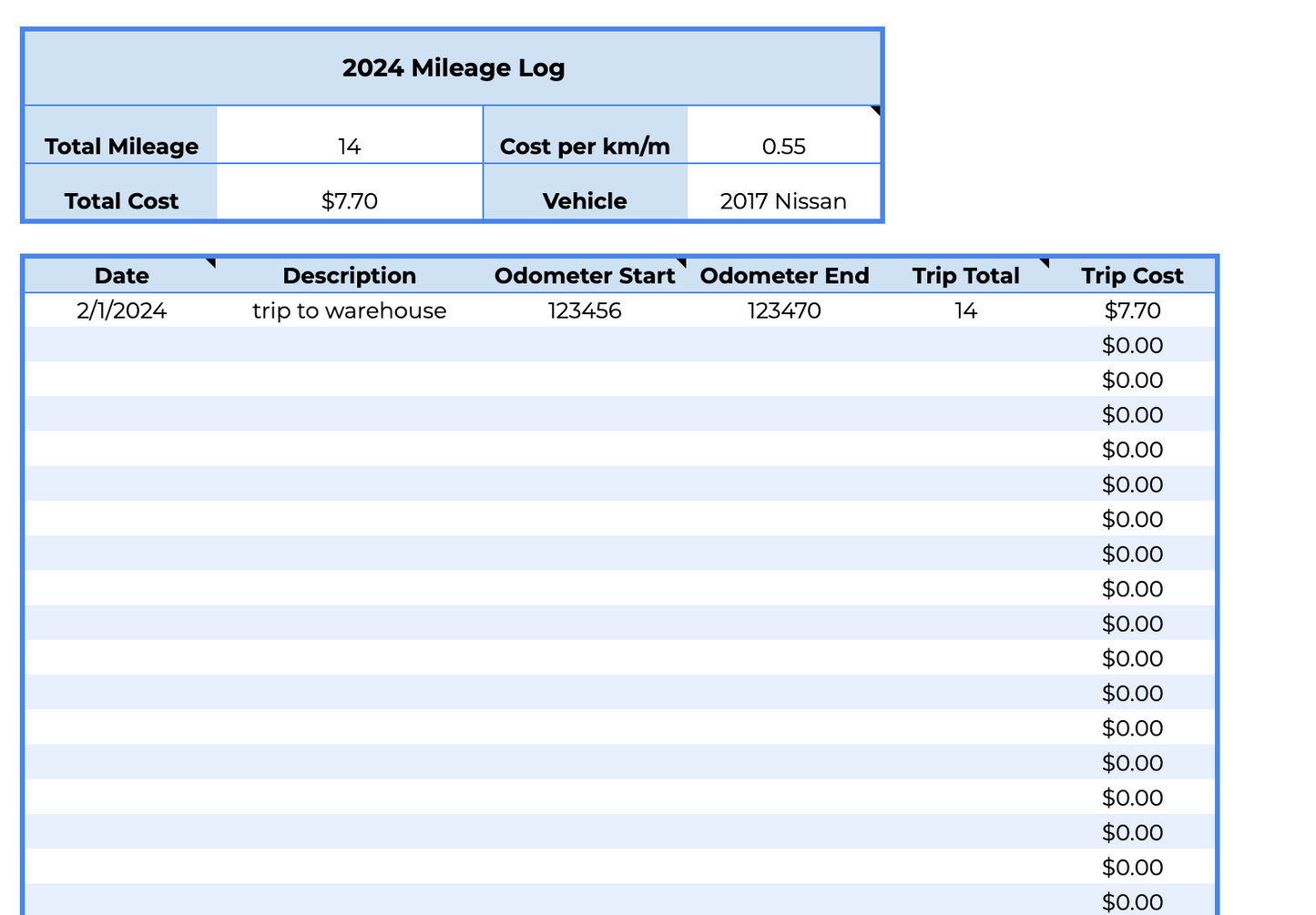Image resolution: width=1316 pixels, height=915 pixels.
Task: Click the Total Cost value in summary
Action: (349, 201)
